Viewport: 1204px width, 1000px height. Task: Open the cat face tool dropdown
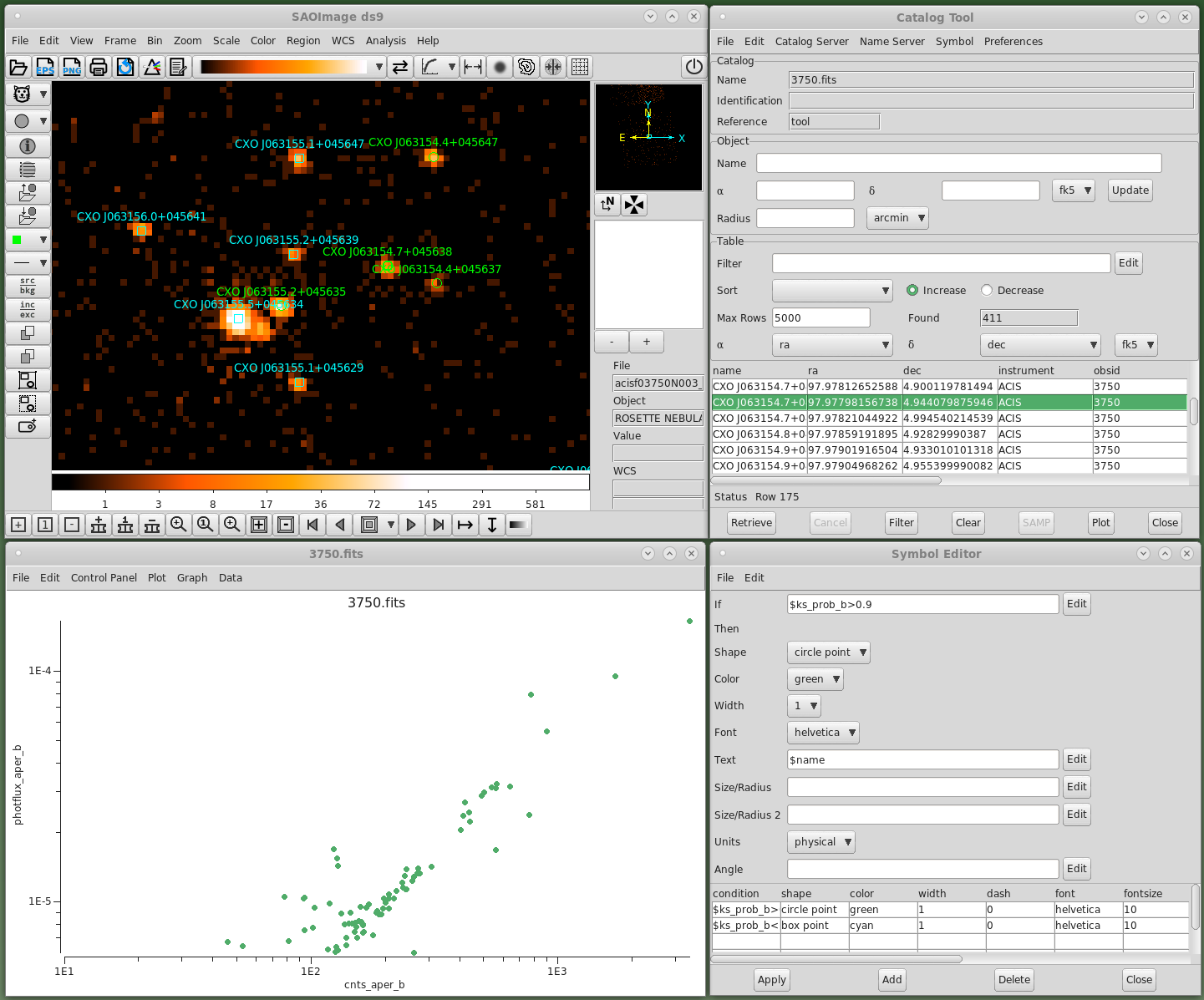point(28,94)
